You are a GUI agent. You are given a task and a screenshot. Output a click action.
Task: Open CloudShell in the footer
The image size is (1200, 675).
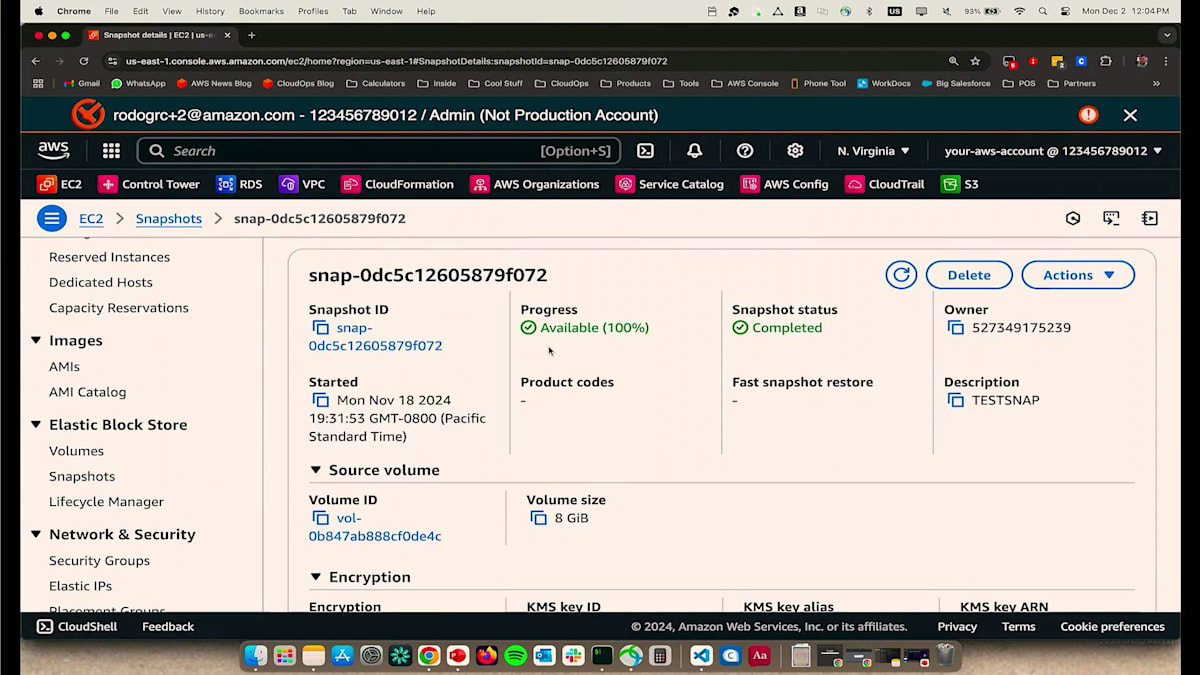coord(77,627)
